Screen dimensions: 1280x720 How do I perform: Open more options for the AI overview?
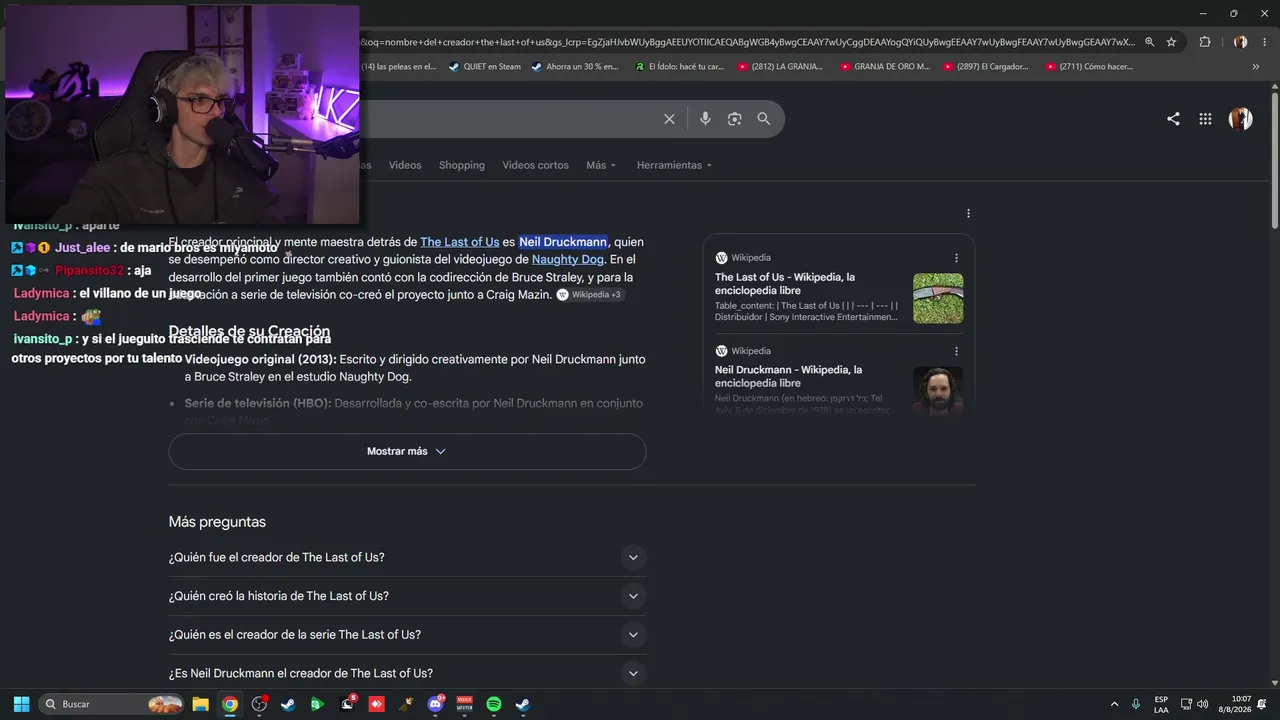coord(968,213)
